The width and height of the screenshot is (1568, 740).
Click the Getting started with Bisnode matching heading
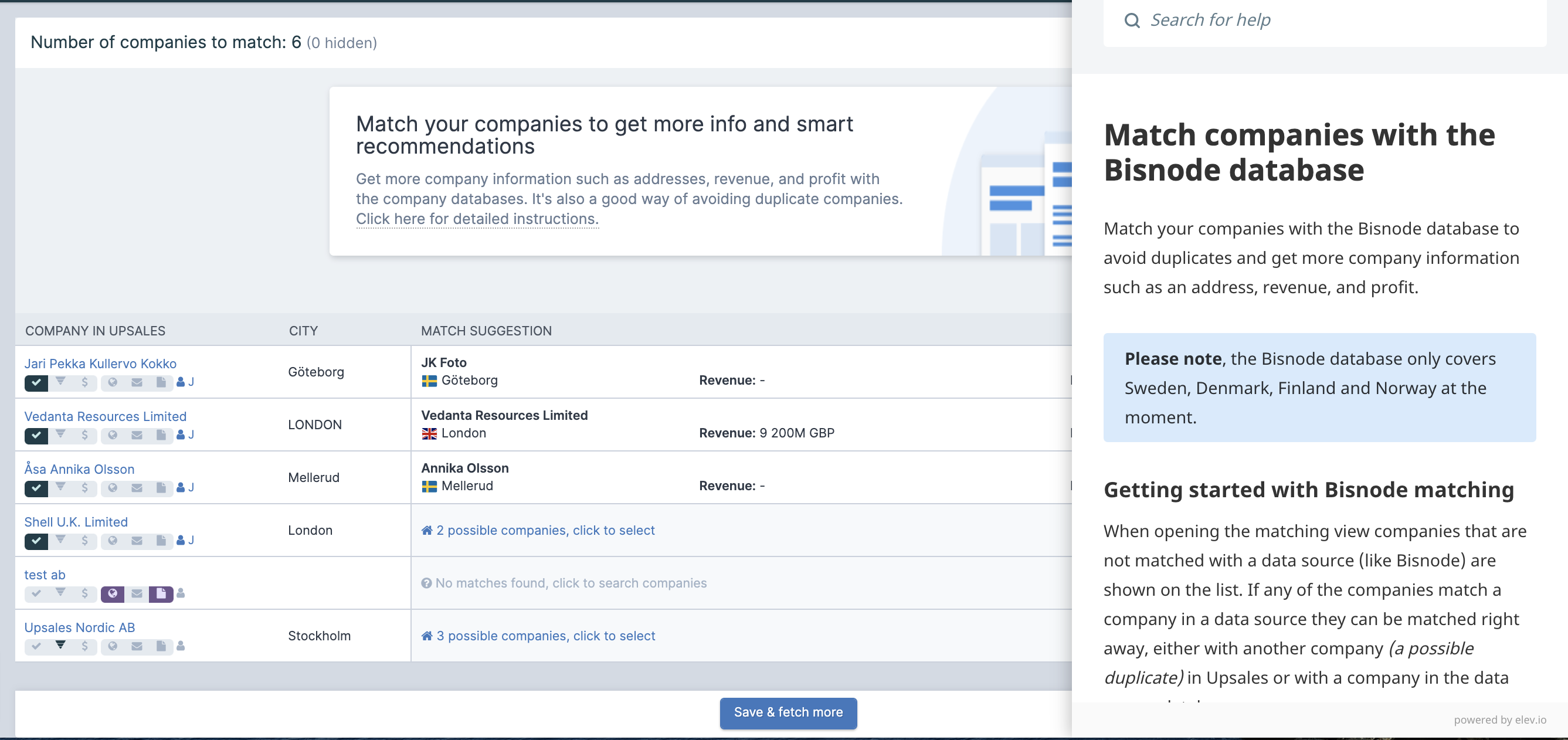click(x=1309, y=490)
